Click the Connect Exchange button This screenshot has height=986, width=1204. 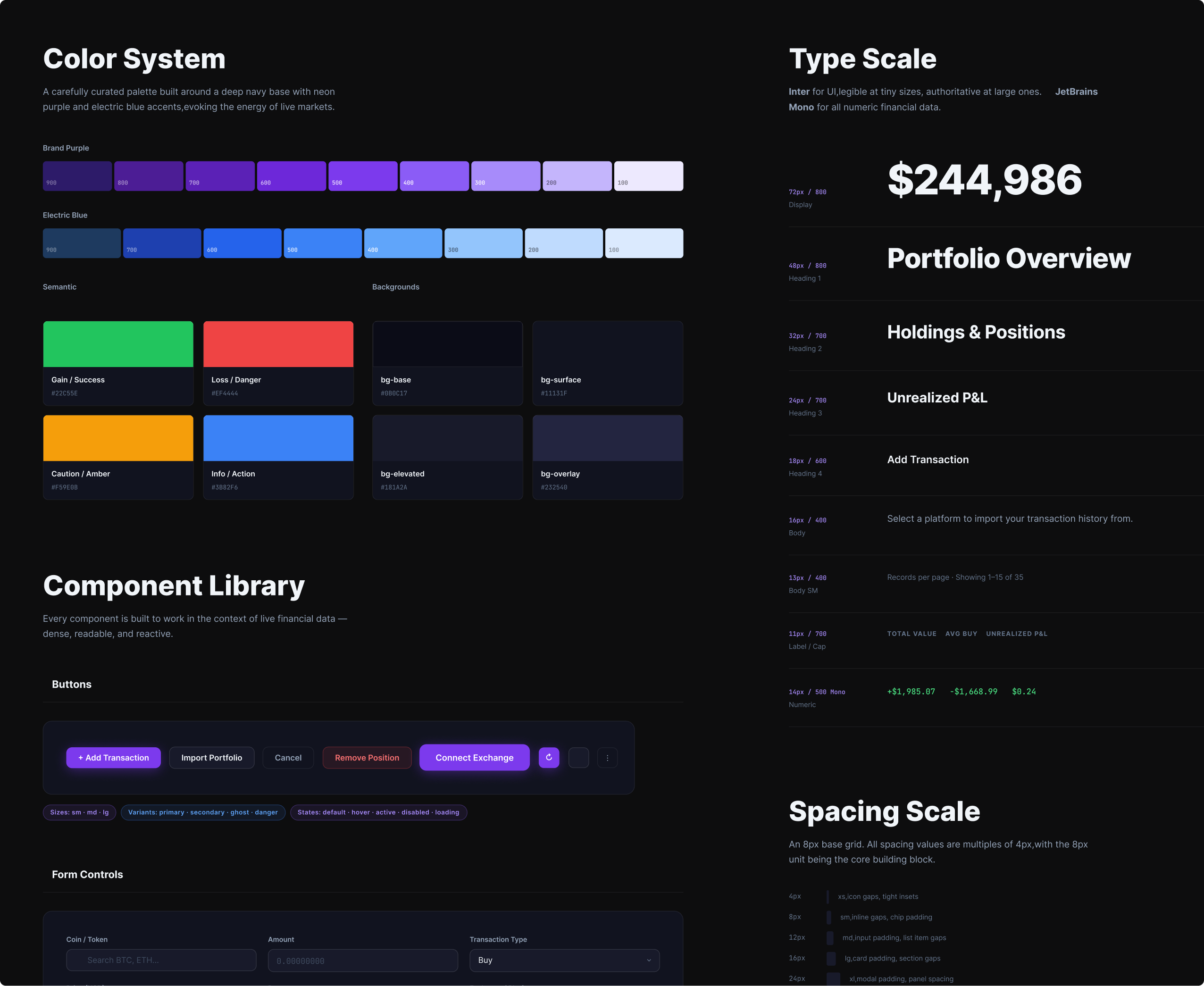pyautogui.click(x=474, y=757)
